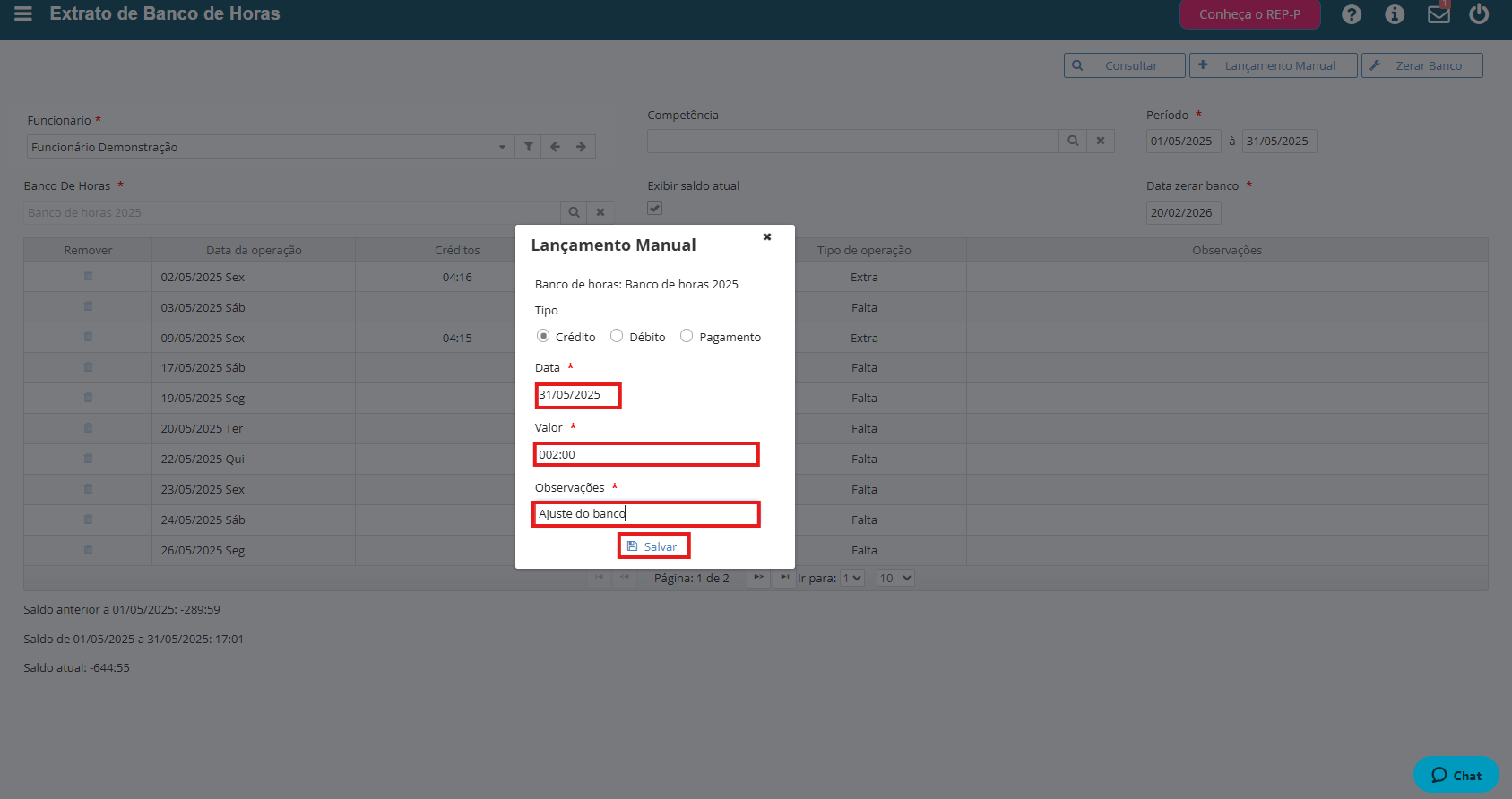Image resolution: width=1512 pixels, height=799 pixels.
Task: Click Saldo anterior a 01/05/2025 text
Action: [122, 609]
